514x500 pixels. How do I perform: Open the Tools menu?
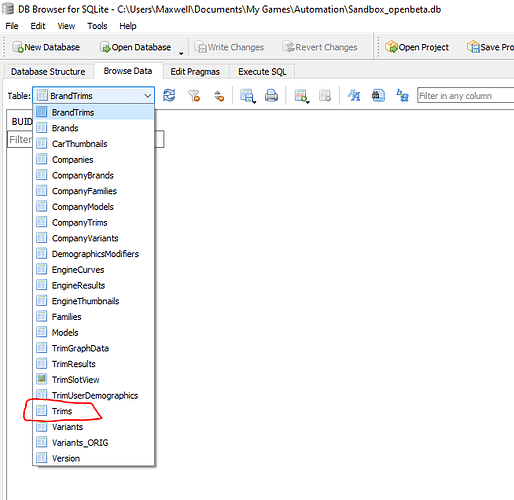tap(97, 26)
